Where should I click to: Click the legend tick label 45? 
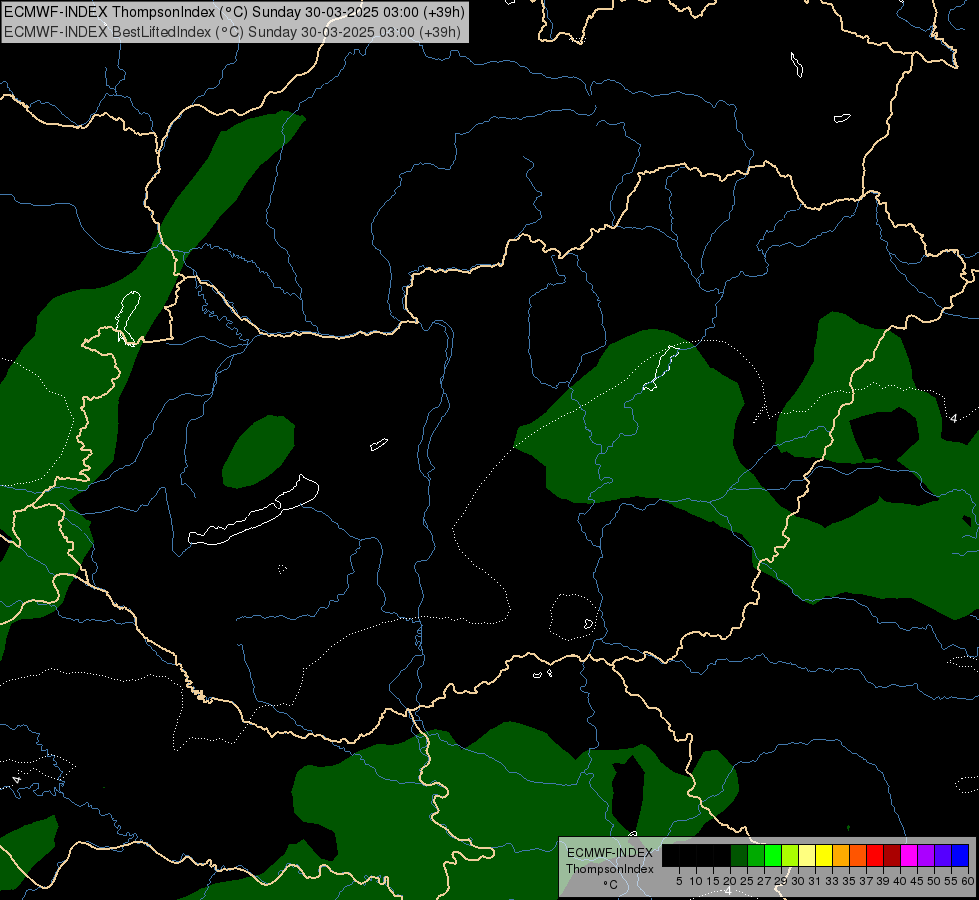pos(917,881)
